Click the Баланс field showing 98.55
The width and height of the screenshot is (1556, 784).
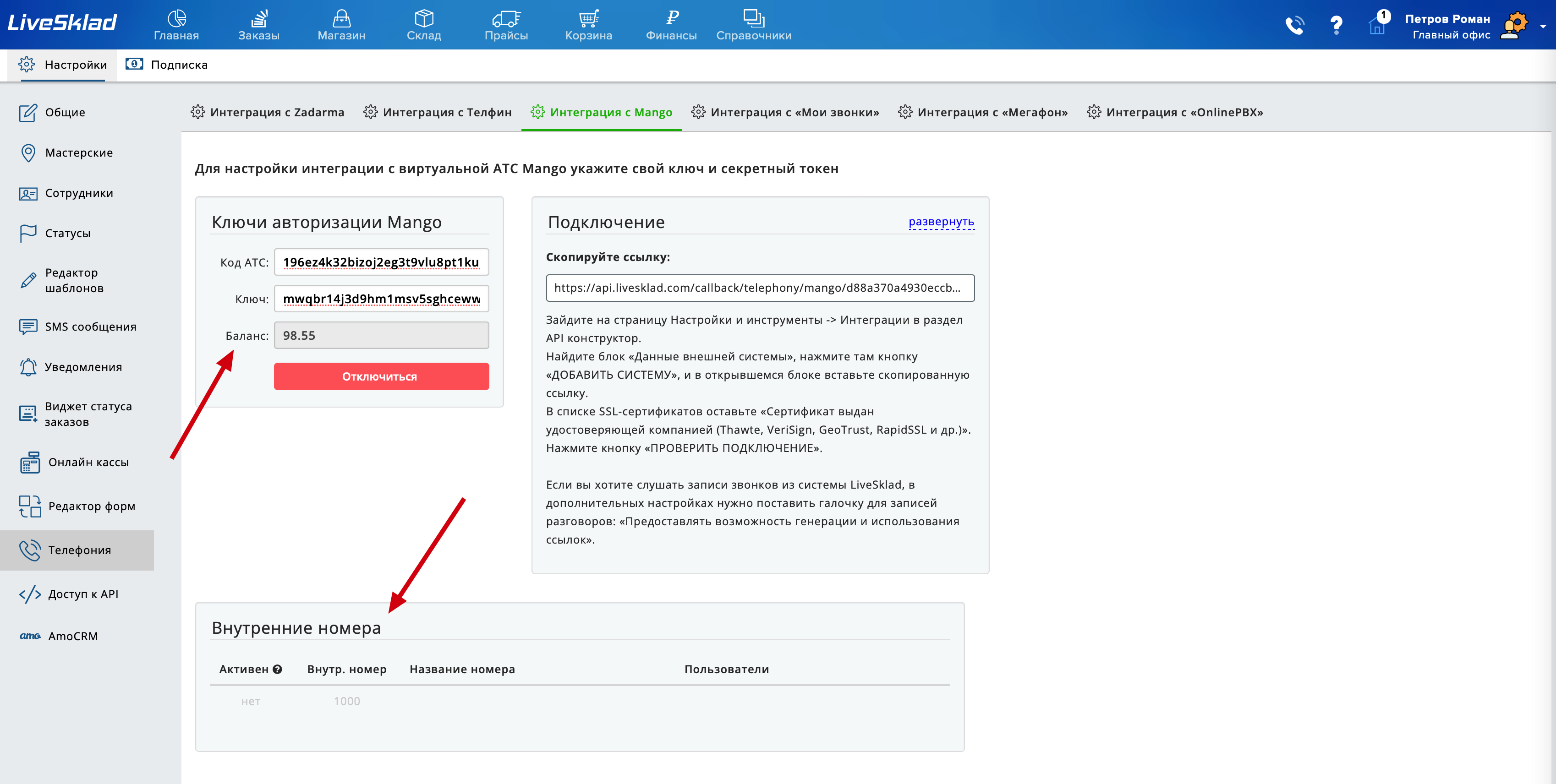pos(381,336)
